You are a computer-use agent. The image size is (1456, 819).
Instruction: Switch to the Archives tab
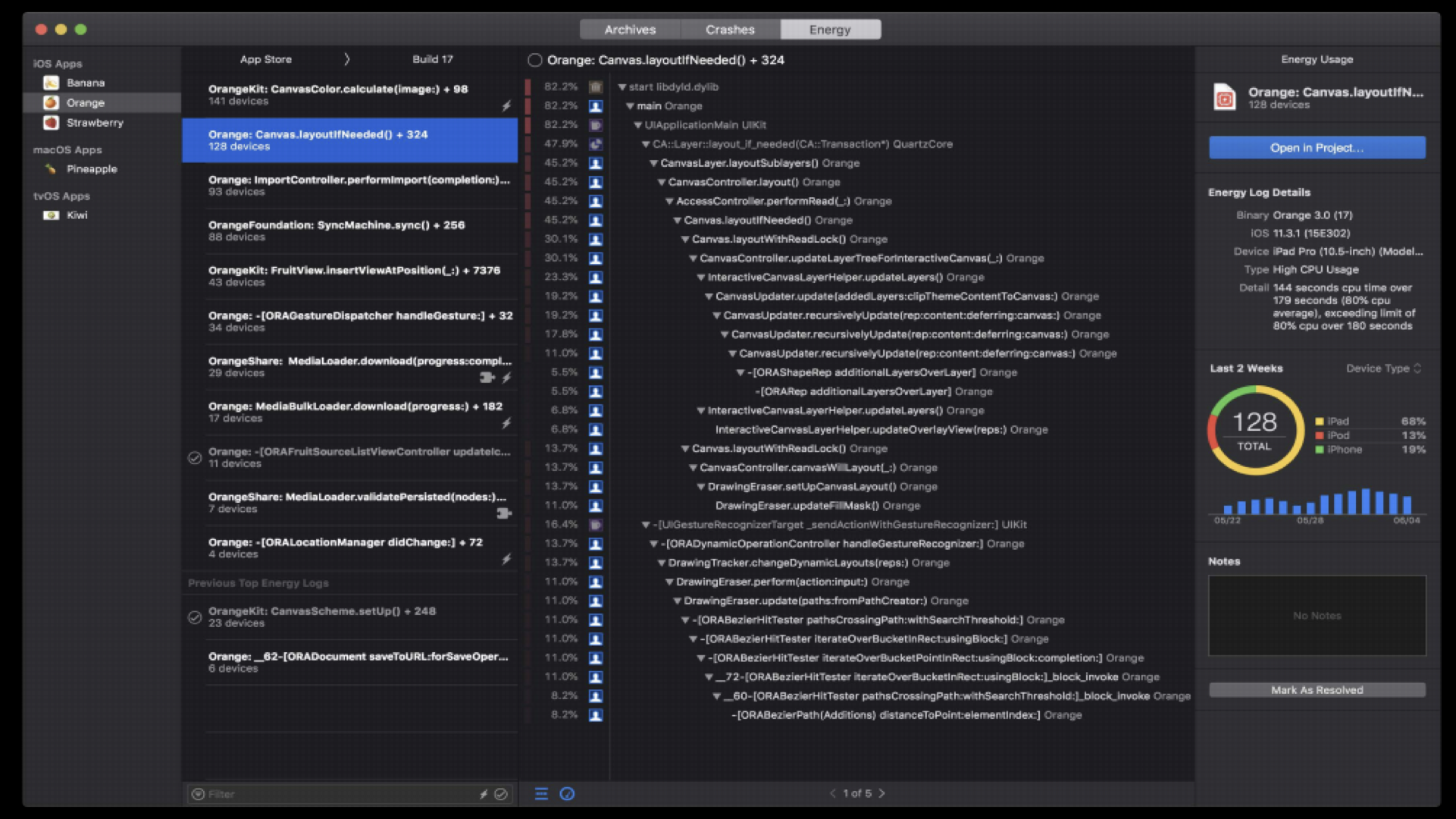pos(629,30)
